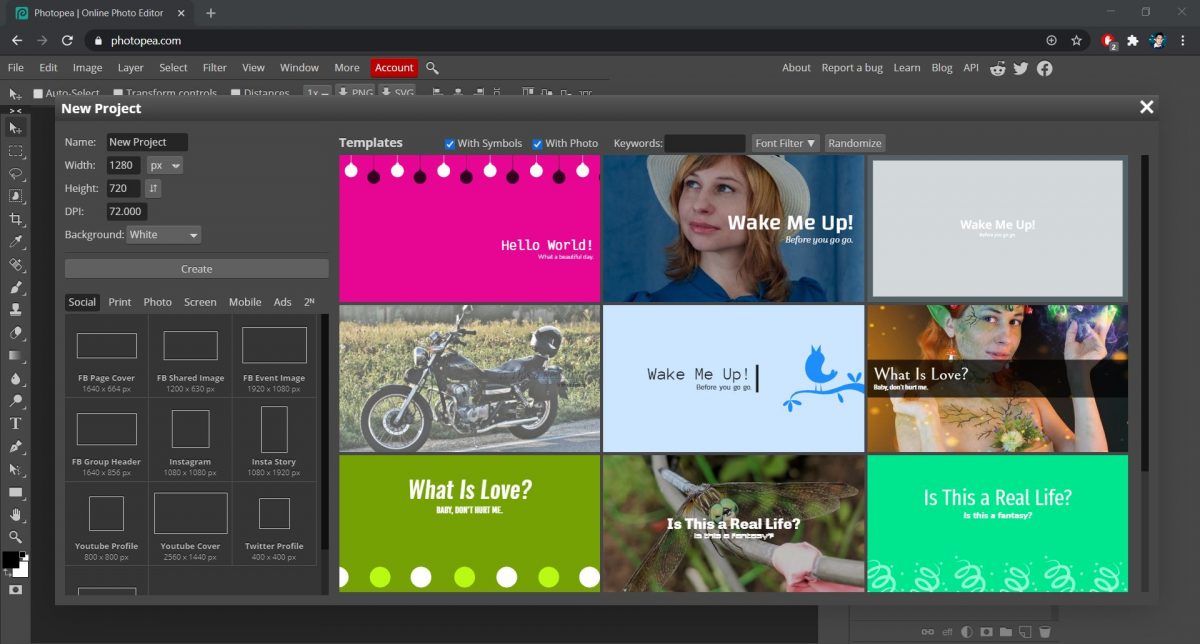Viewport: 1200px width, 644px height.
Task: Switch to the Print templates tab
Action: tap(119, 301)
